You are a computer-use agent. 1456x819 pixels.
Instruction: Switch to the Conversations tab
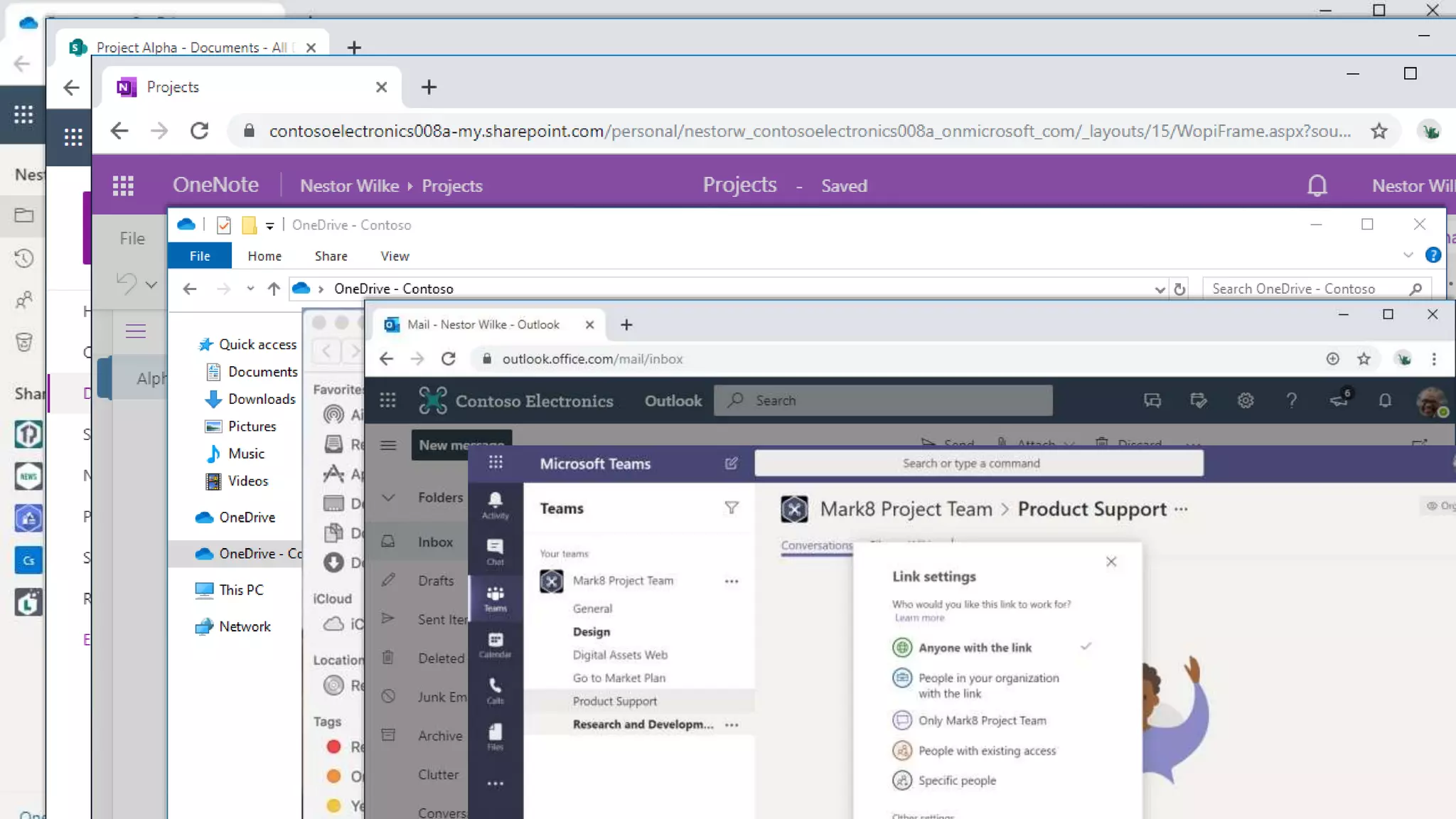coord(815,545)
